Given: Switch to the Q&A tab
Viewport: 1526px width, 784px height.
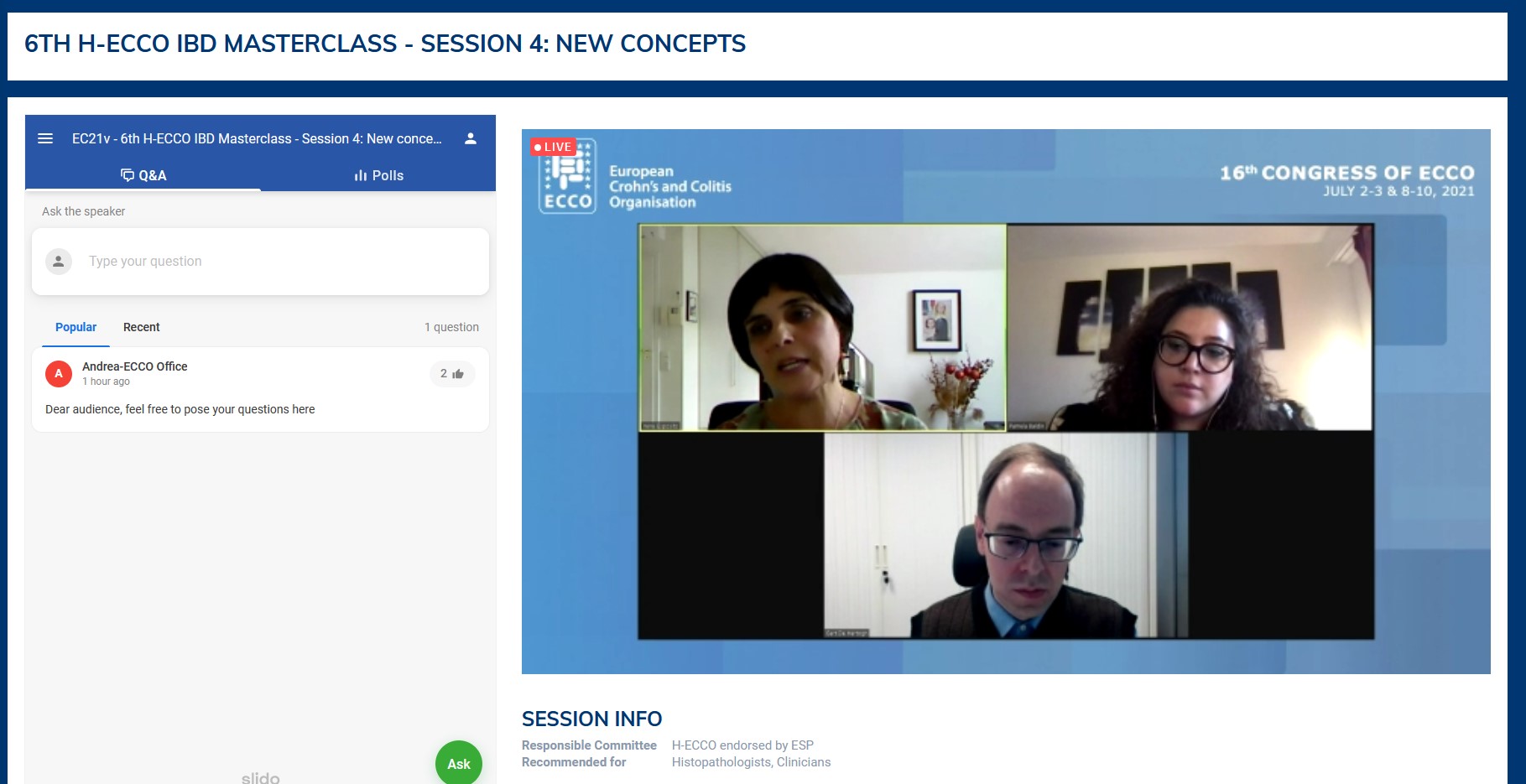Looking at the screenshot, I should [x=143, y=175].
